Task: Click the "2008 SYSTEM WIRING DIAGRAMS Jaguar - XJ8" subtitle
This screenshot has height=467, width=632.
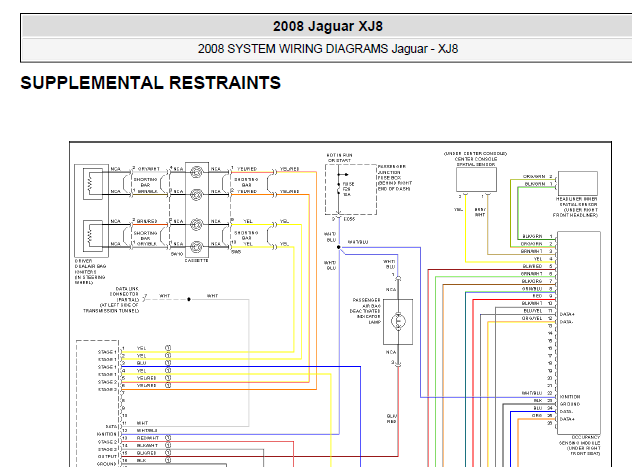Action: coord(328,49)
